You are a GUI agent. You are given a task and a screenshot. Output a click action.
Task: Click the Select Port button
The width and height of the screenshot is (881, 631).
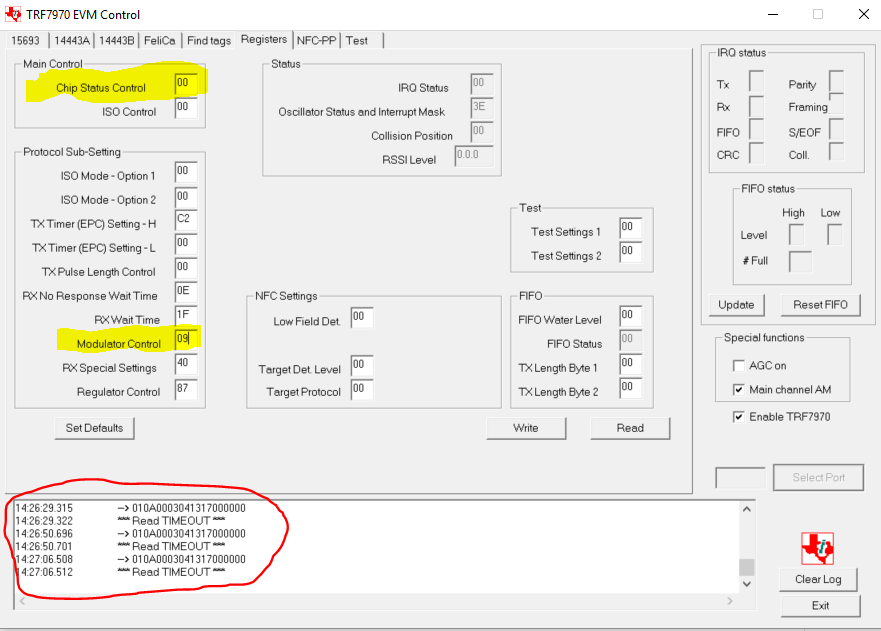(x=818, y=478)
